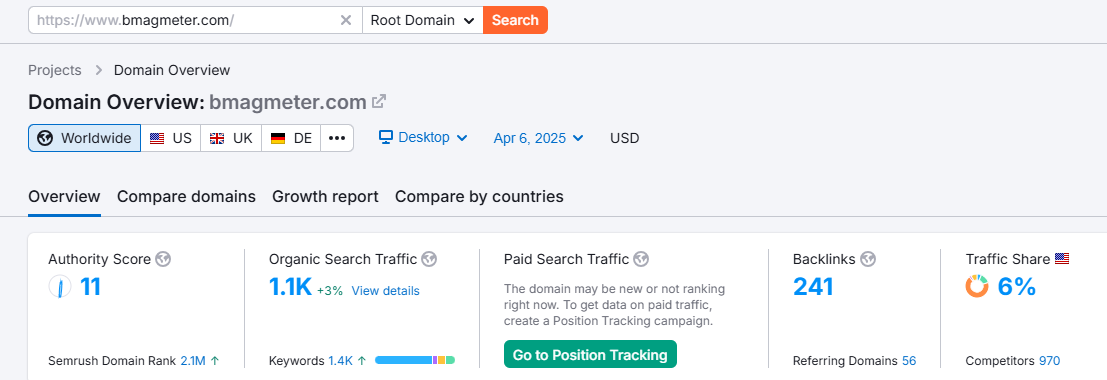Switch database to DE
Image resolution: width=1107 pixels, height=380 pixels.
pyautogui.click(x=291, y=138)
